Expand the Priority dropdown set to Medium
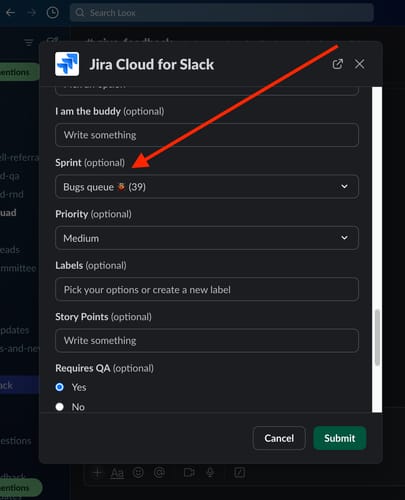This screenshot has height=500, width=405. pyautogui.click(x=207, y=238)
